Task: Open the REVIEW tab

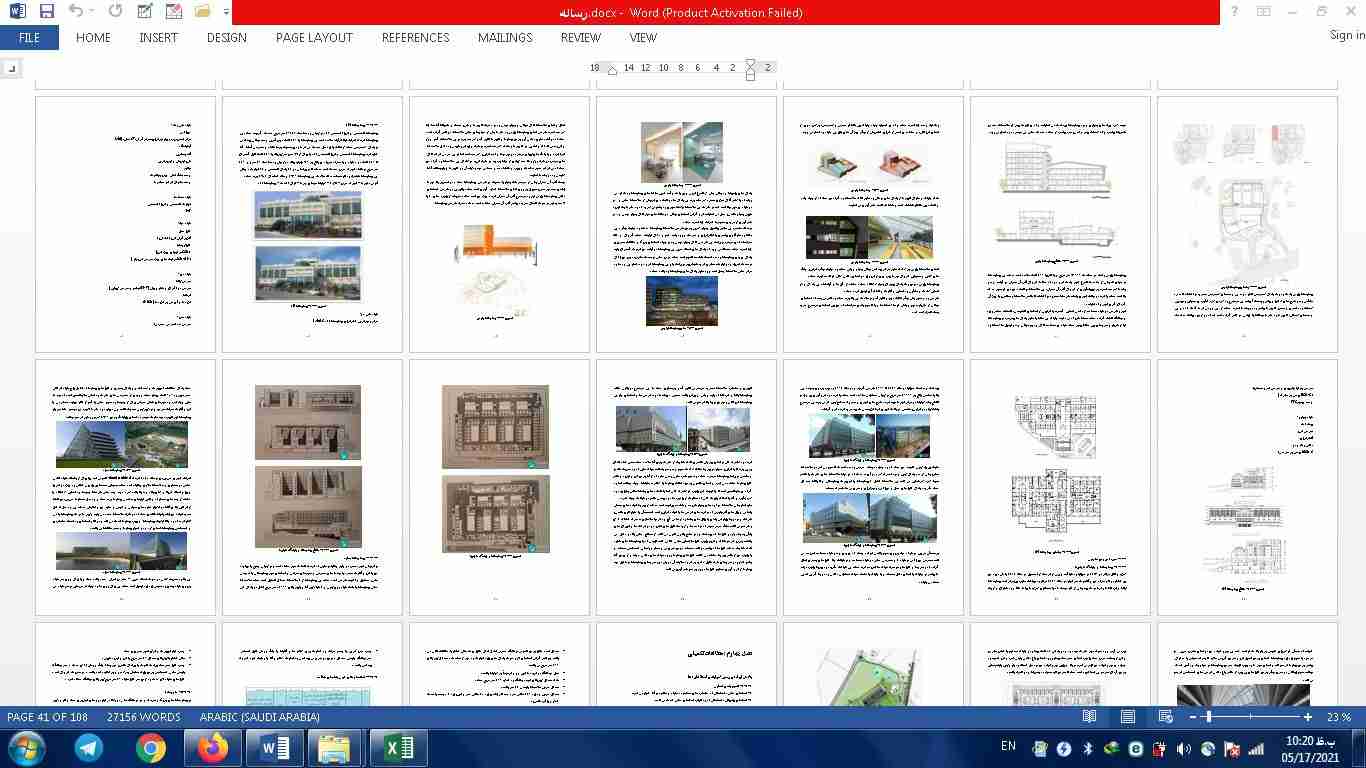Action: (580, 38)
